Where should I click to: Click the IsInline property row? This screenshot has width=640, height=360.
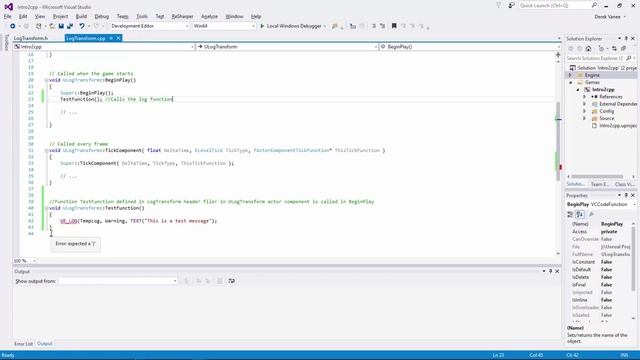599,300
